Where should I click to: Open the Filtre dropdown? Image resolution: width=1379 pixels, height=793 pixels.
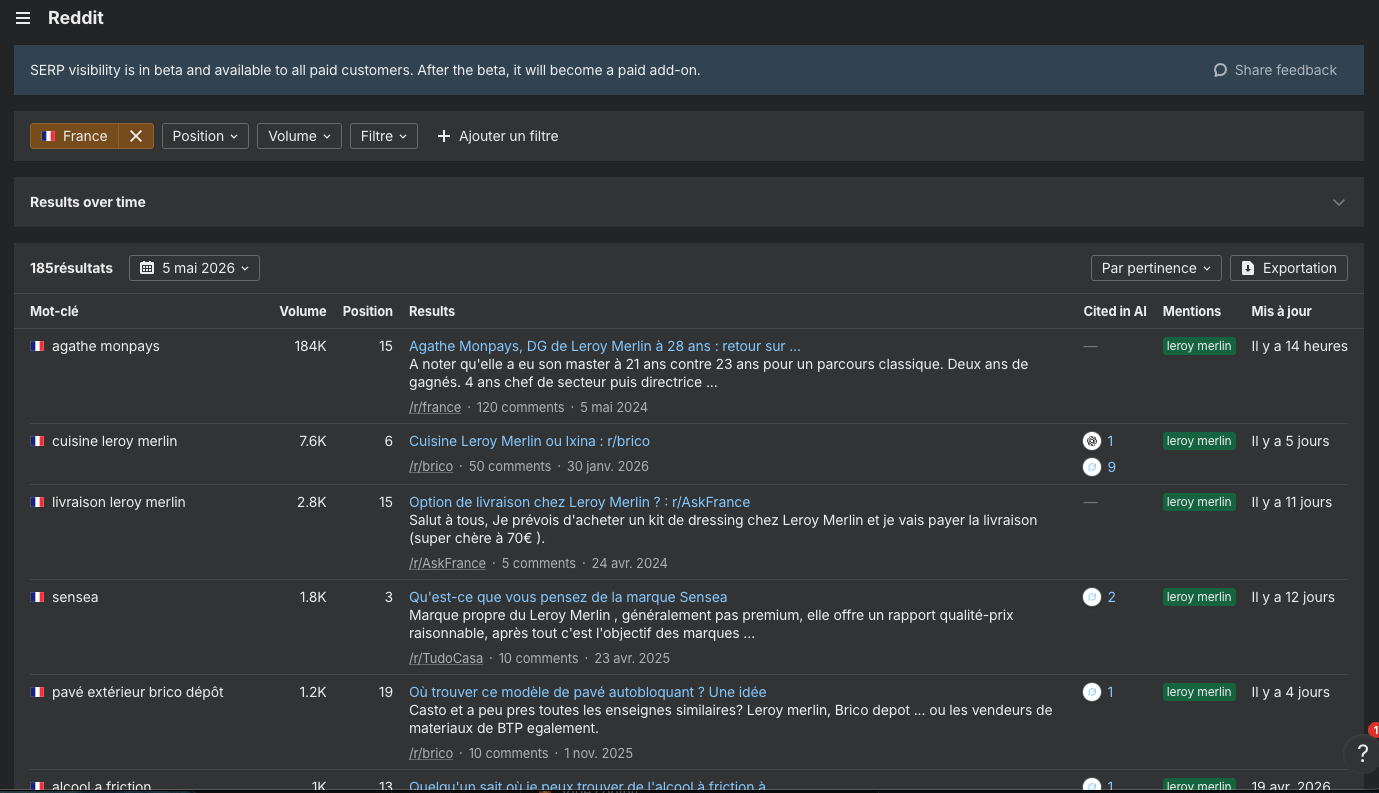[384, 136]
